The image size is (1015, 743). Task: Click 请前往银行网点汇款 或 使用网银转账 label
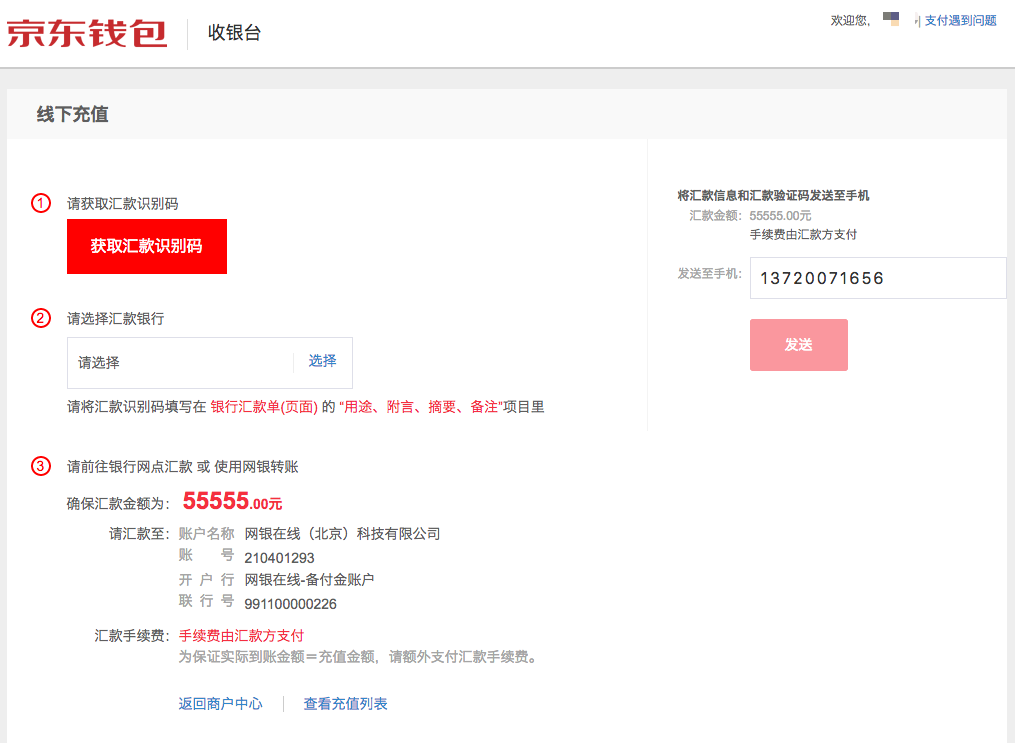[183, 467]
